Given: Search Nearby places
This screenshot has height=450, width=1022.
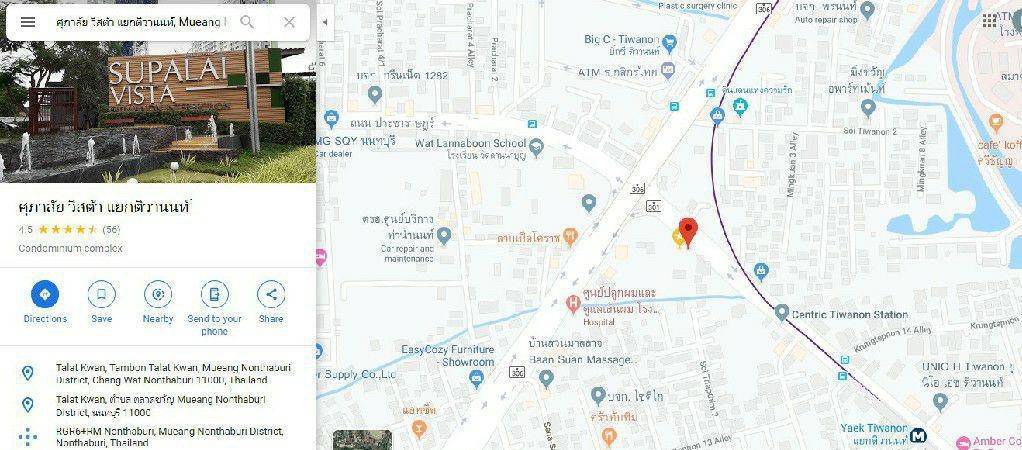Looking at the screenshot, I should 158,302.
